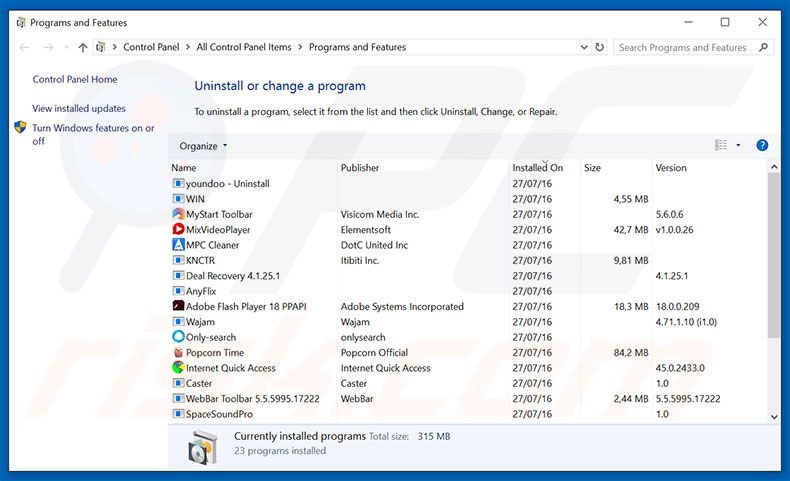This screenshot has height=481, width=790.
Task: Refresh the Programs and Features list
Action: (x=599, y=47)
